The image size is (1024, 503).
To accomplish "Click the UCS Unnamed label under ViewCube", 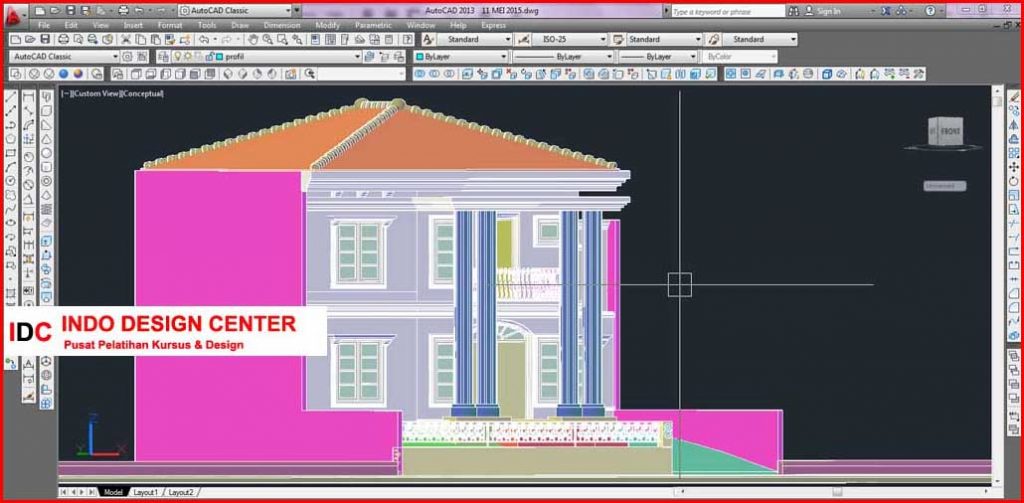I will click(944, 186).
